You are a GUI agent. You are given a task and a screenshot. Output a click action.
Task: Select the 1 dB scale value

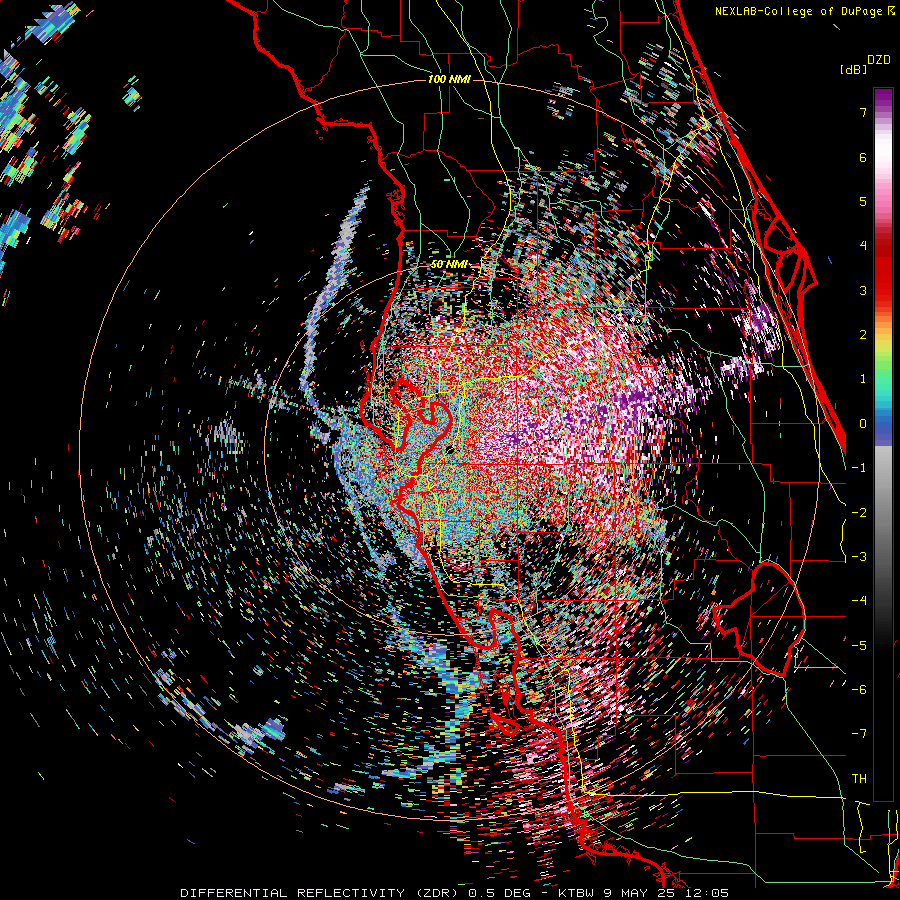[863, 379]
